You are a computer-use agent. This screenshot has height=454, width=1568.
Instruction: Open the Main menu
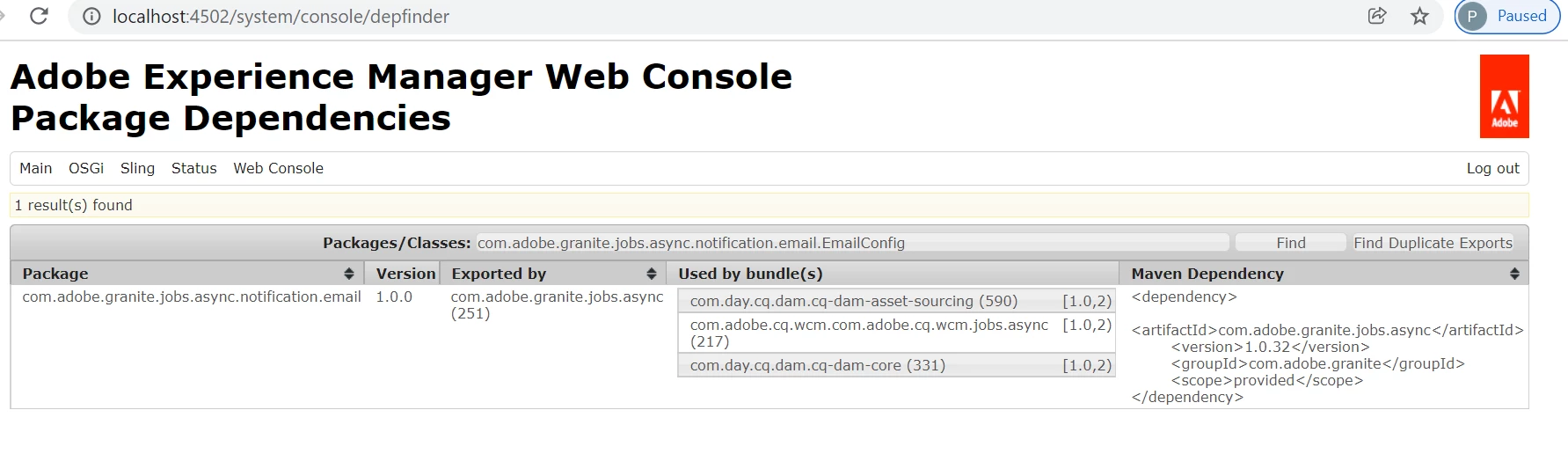point(36,168)
